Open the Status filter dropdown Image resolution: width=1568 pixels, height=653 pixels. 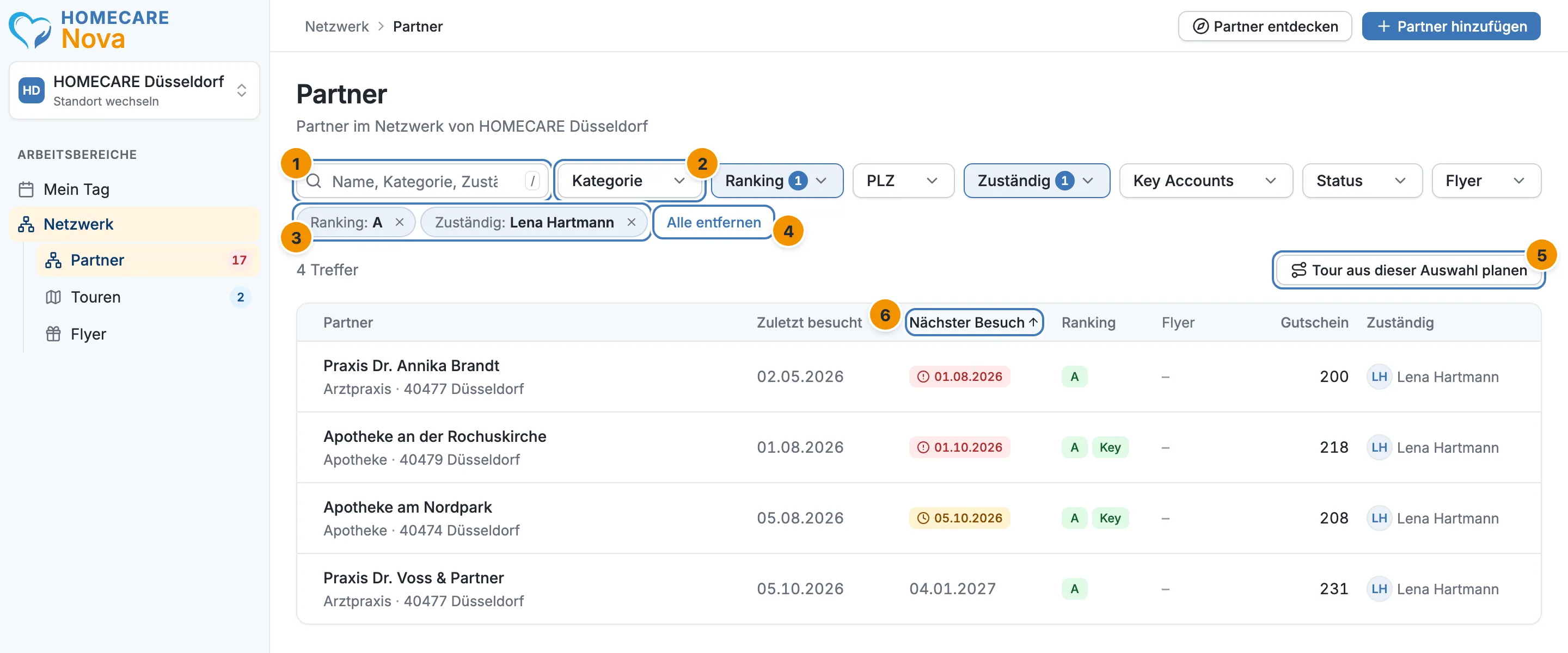pyautogui.click(x=1362, y=181)
